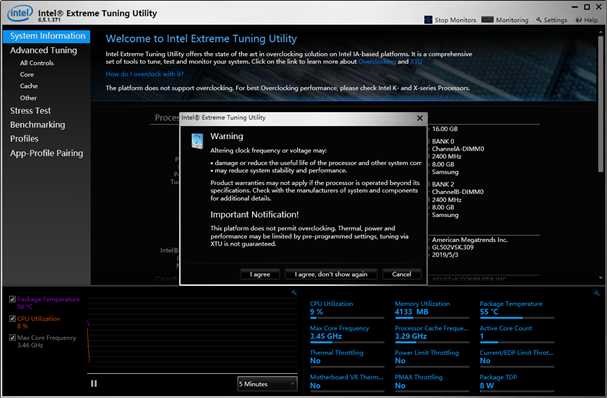
Task: Select Cache under Advanced Tuning
Action: [x=29, y=86]
